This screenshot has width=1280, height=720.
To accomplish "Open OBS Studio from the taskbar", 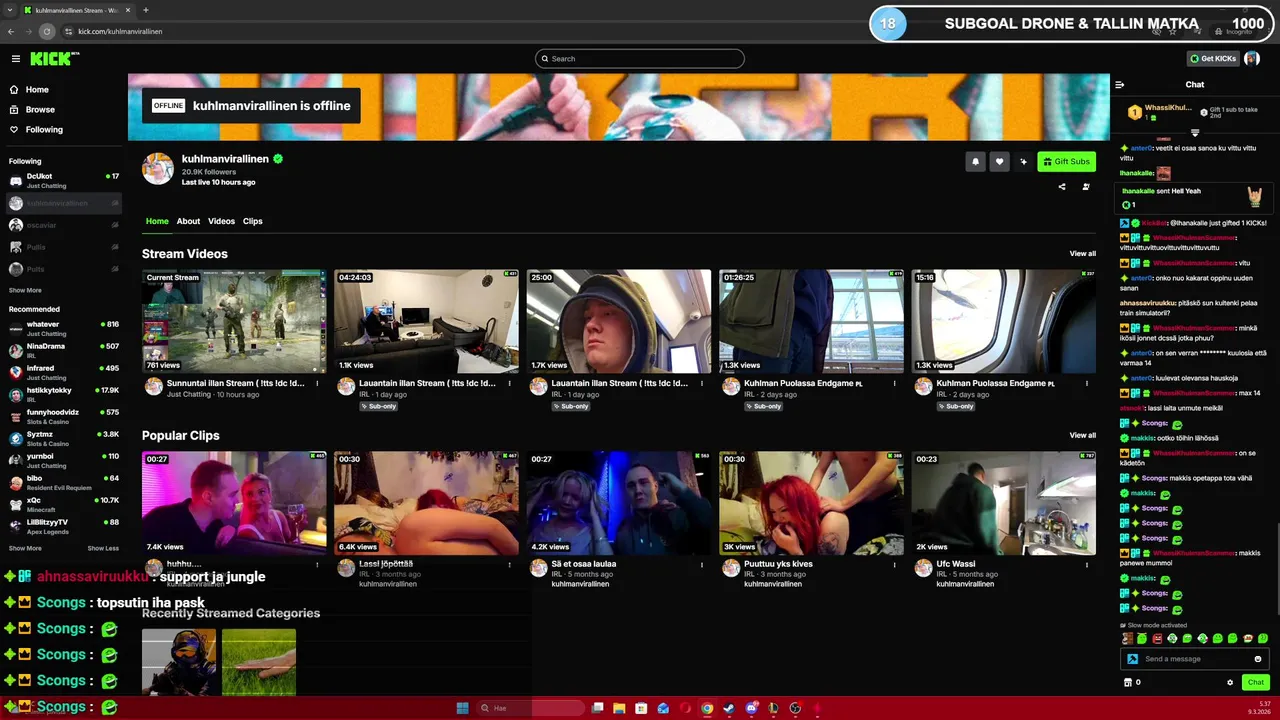I will [795, 708].
